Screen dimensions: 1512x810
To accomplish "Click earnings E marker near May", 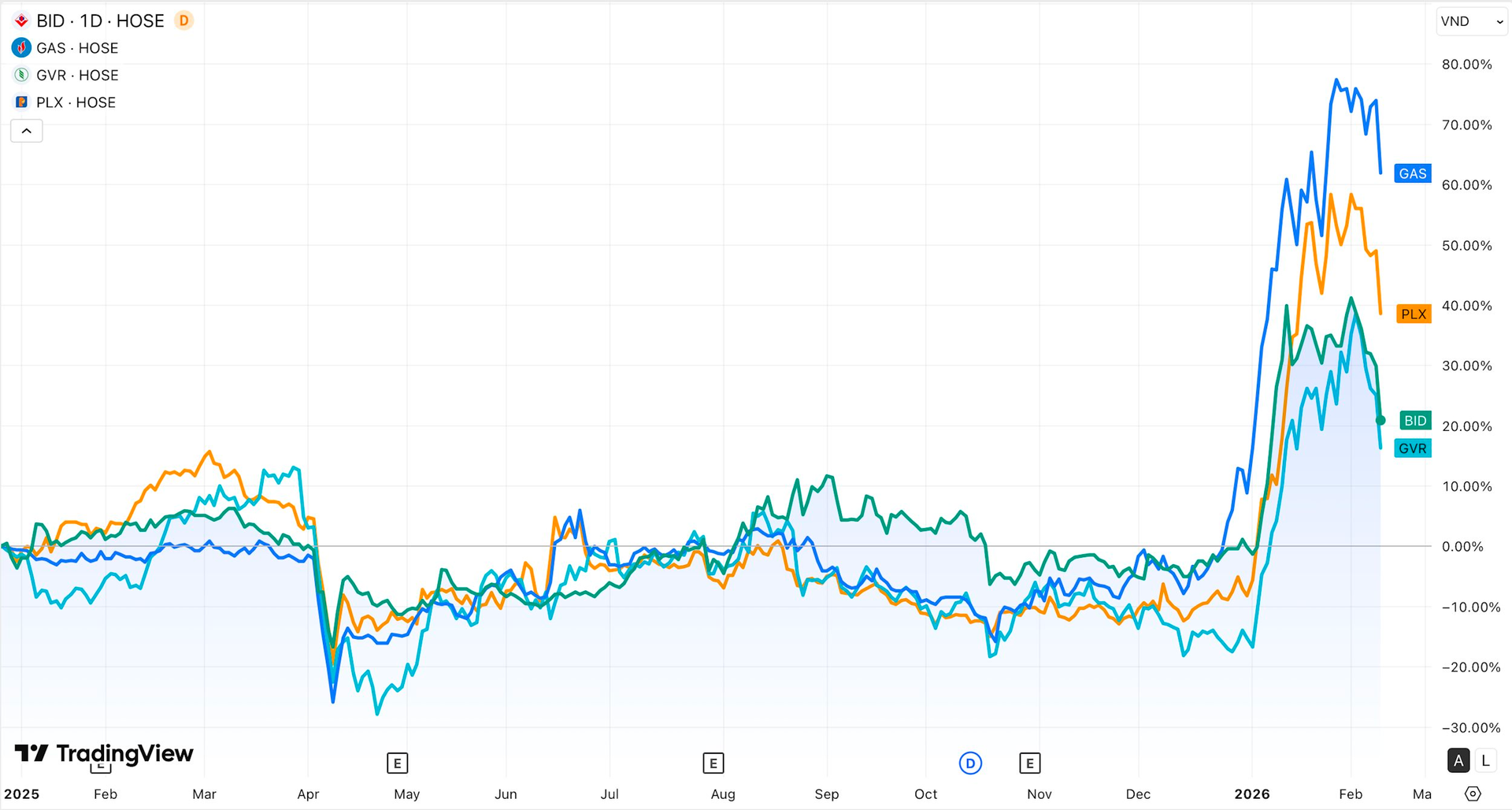I will click(x=397, y=763).
